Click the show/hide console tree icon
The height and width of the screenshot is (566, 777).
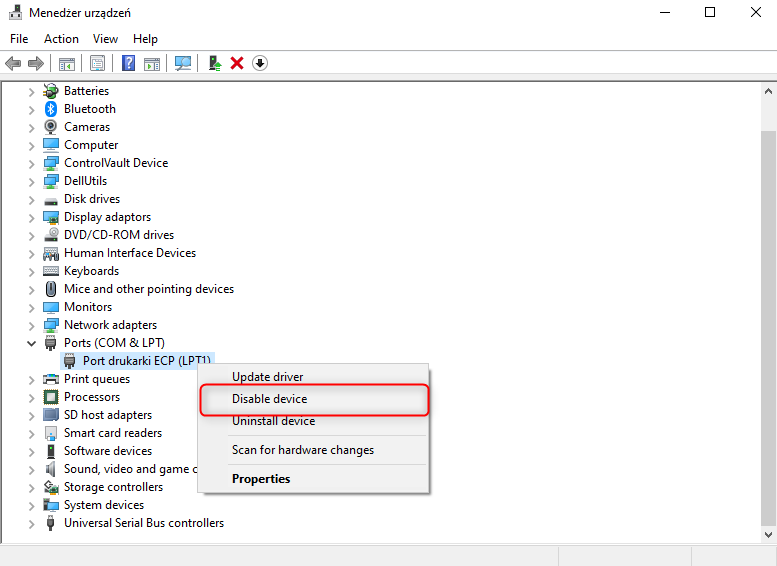tap(67, 63)
